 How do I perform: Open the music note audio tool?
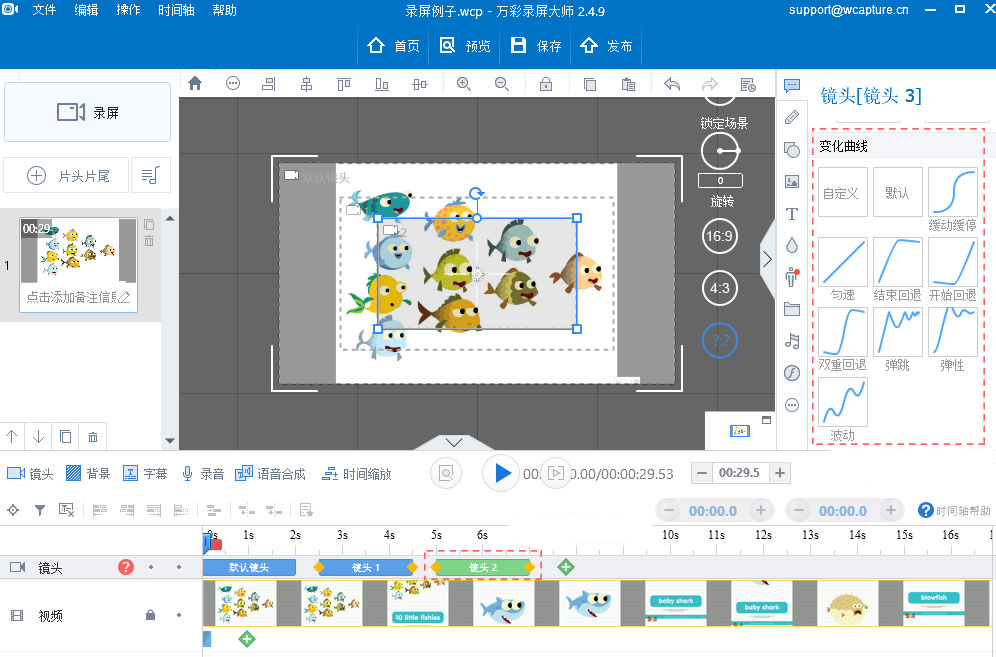(791, 341)
